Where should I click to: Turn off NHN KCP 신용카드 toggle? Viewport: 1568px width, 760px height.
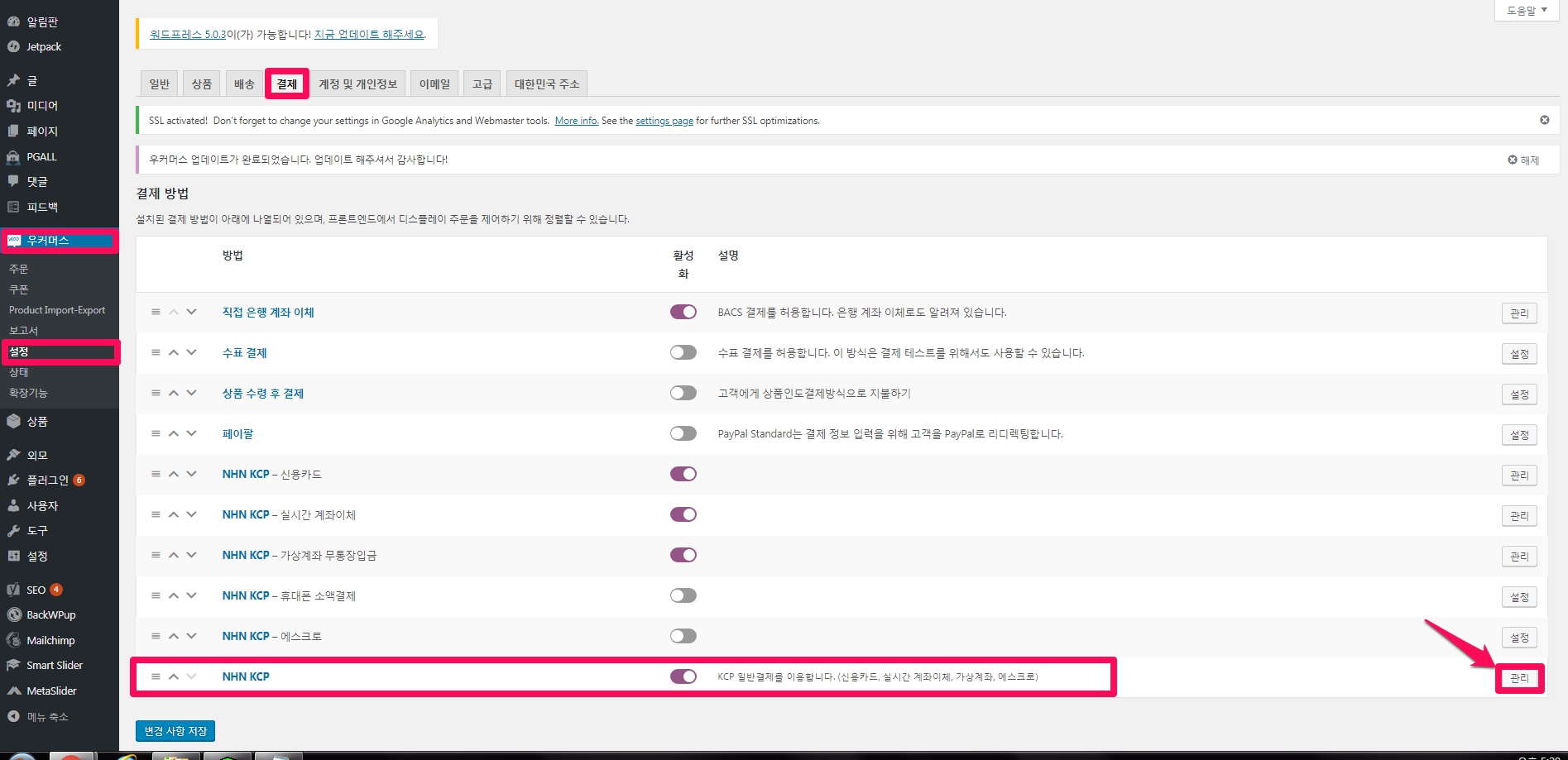(x=683, y=474)
